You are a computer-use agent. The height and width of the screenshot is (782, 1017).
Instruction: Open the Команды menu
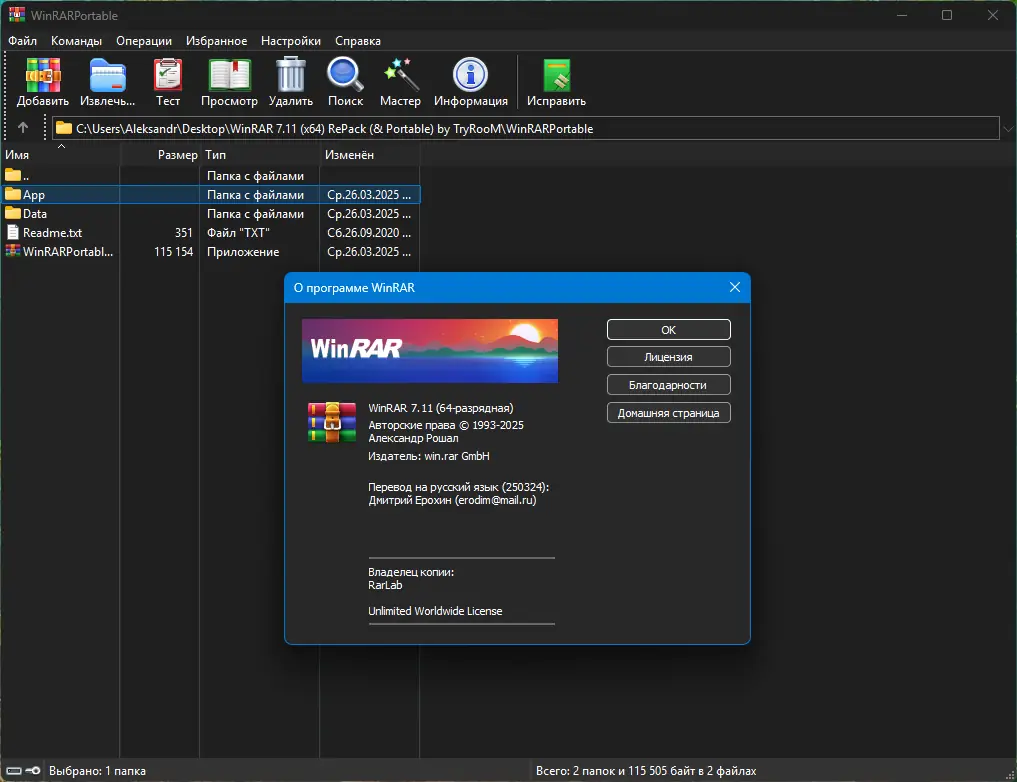click(x=77, y=41)
